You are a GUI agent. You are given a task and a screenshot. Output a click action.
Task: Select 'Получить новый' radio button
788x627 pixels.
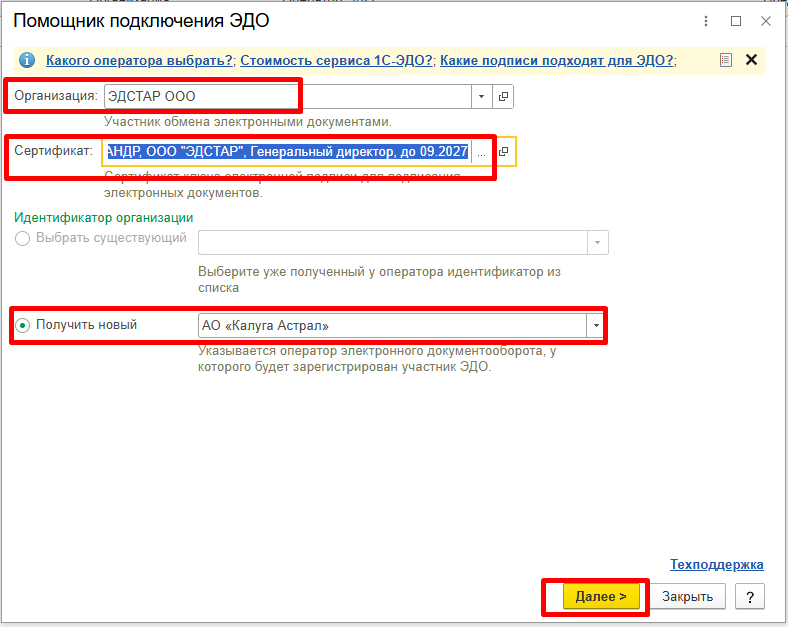coord(23,326)
